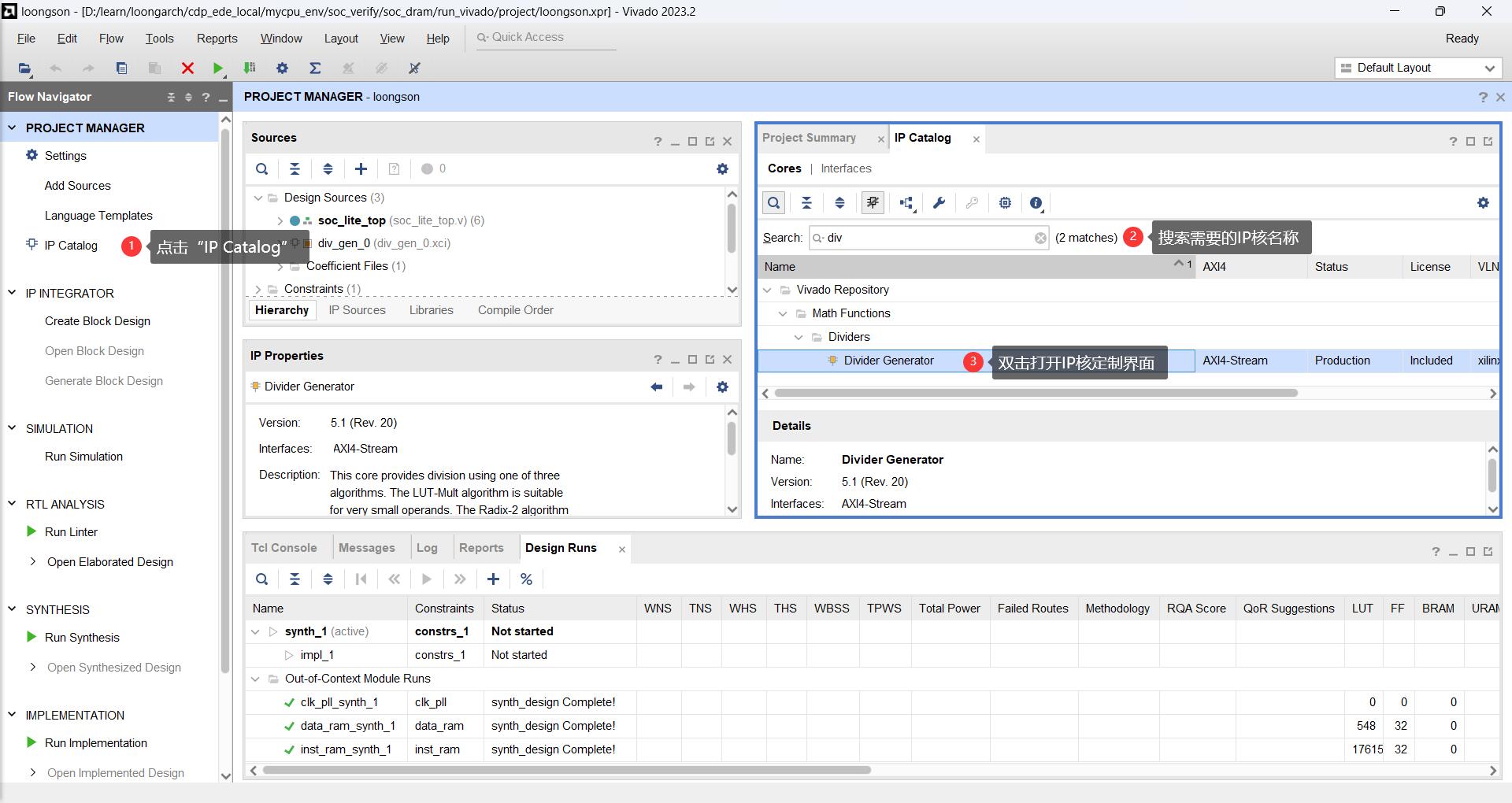The image size is (1512, 803).
Task: Click Run Simulation in Flow Navigator
Action: (83, 457)
